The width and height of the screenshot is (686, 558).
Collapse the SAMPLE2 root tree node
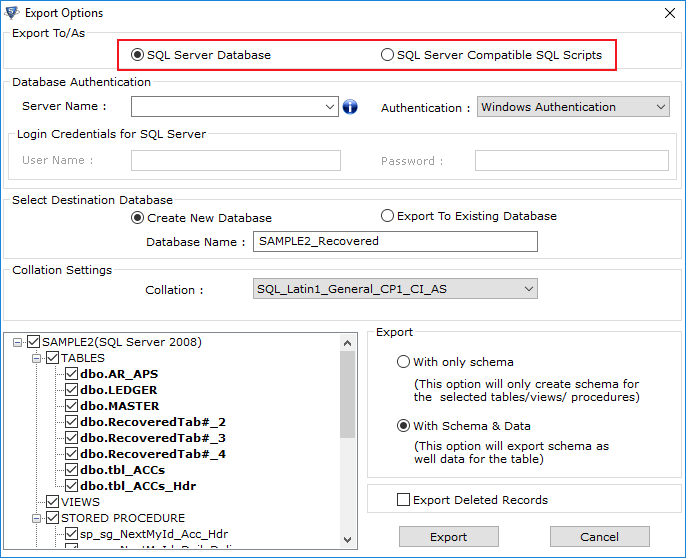tap(18, 342)
